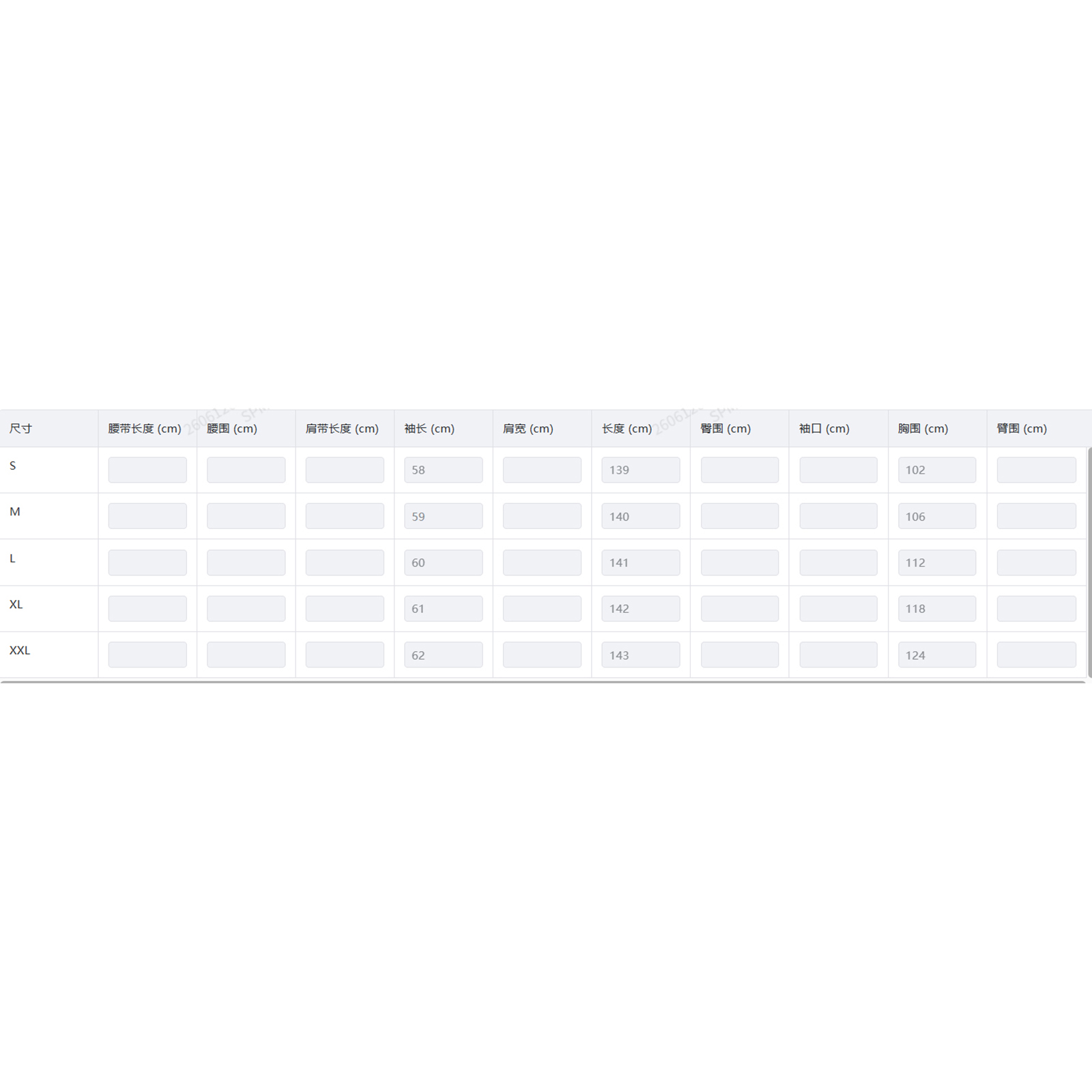Click the XXL size row label
The height and width of the screenshot is (1092, 1092).
pos(20,650)
